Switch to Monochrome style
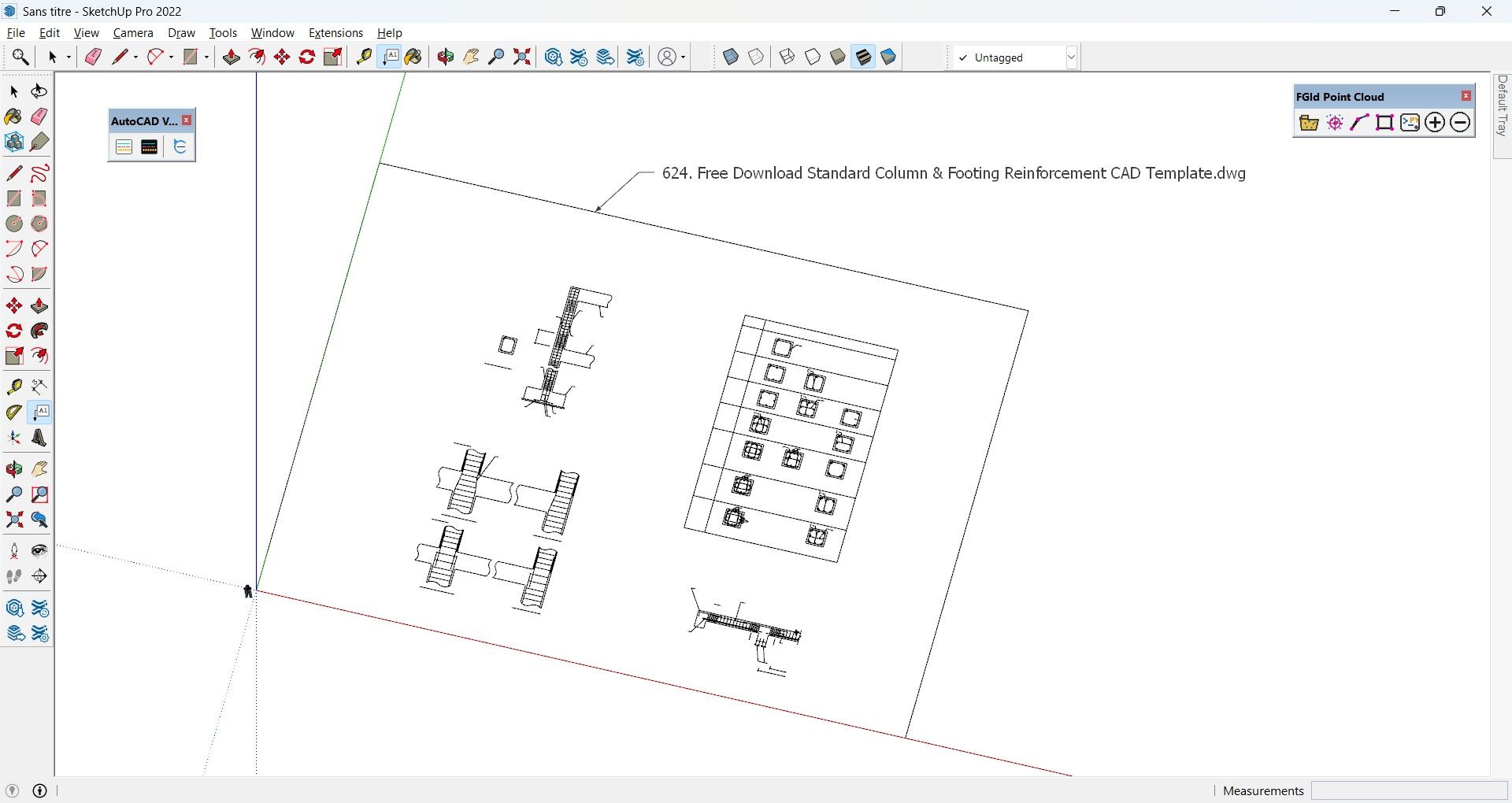 [x=888, y=57]
